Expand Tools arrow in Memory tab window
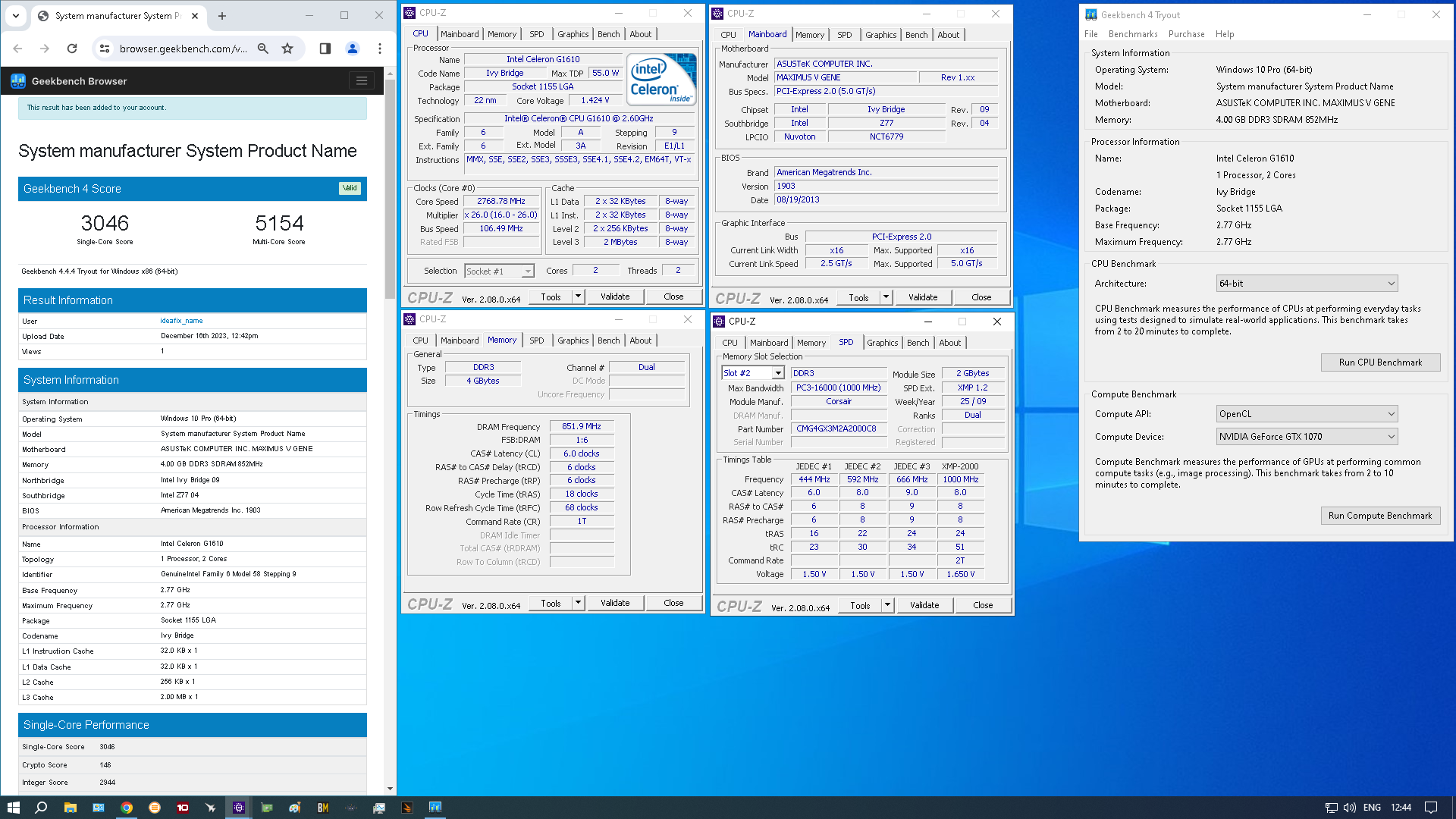The image size is (1456, 819). coord(578,604)
